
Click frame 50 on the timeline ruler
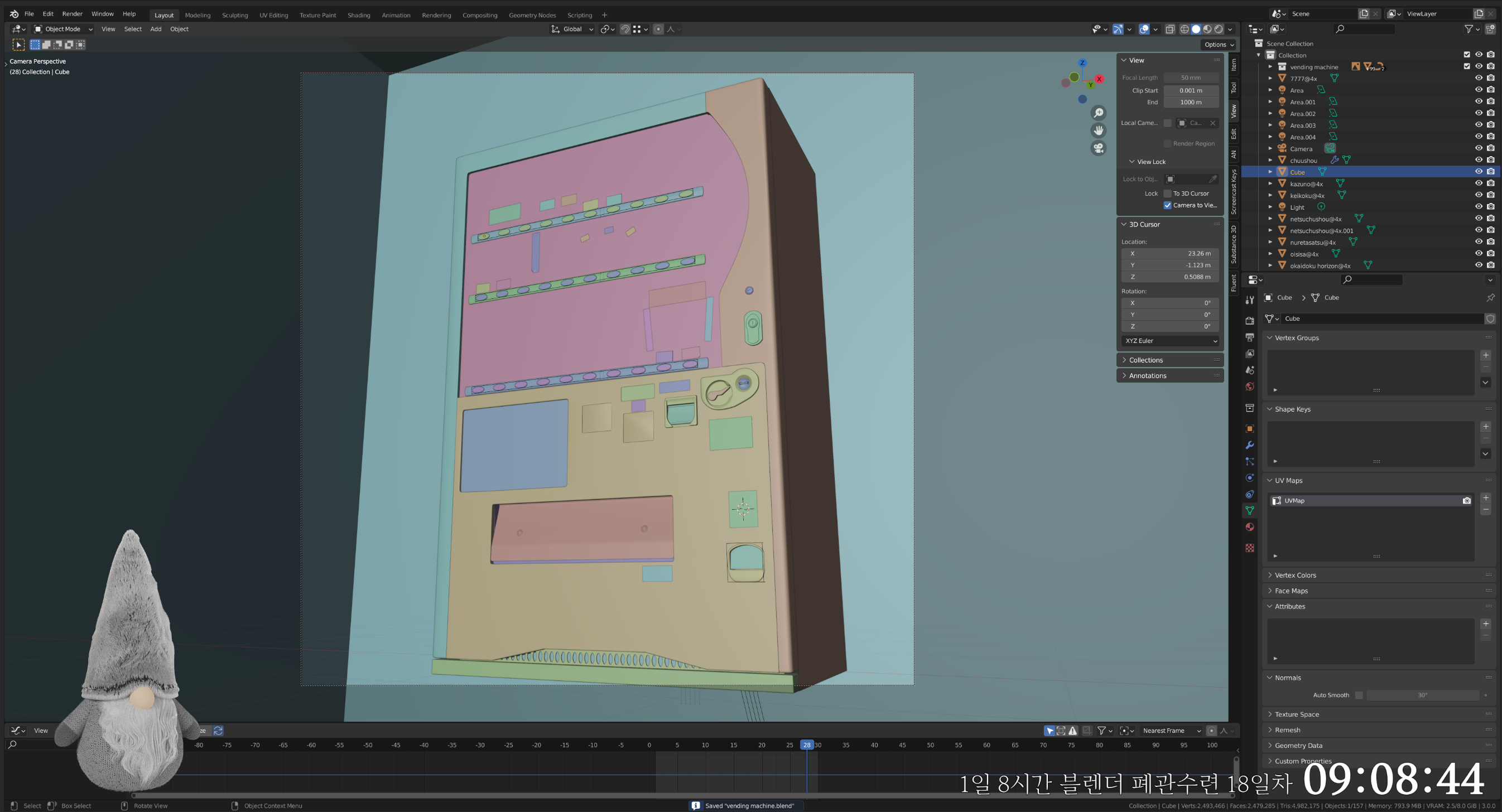point(930,745)
